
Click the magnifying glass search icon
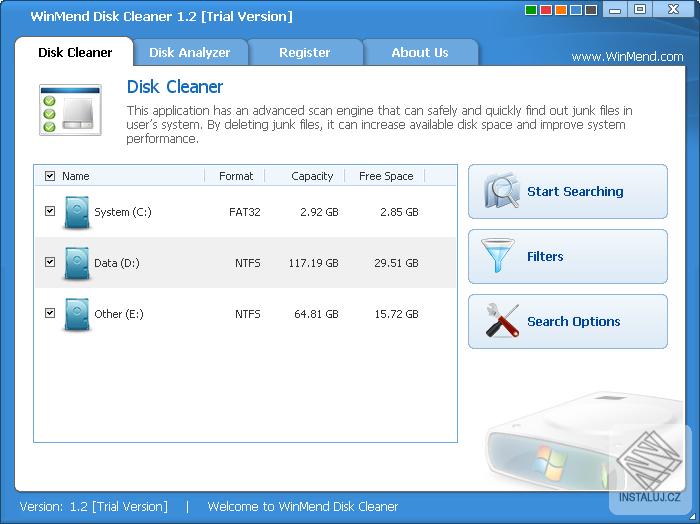point(502,191)
